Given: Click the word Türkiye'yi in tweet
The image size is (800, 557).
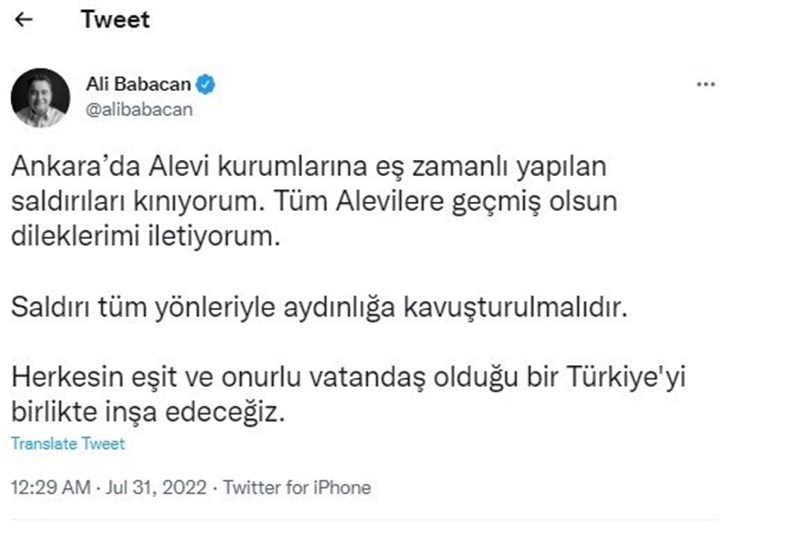Looking at the screenshot, I should 627,378.
